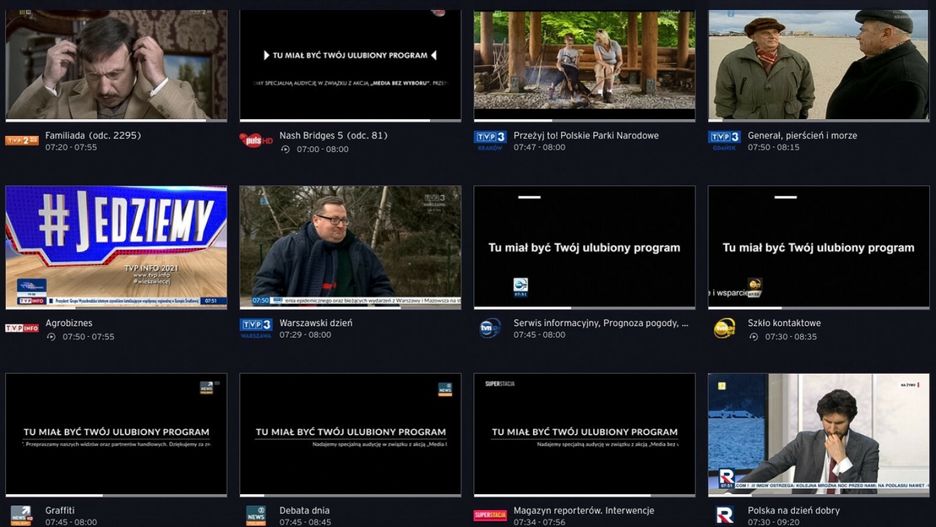Play the Debata dnia blackout thumbnail

(x=350, y=434)
